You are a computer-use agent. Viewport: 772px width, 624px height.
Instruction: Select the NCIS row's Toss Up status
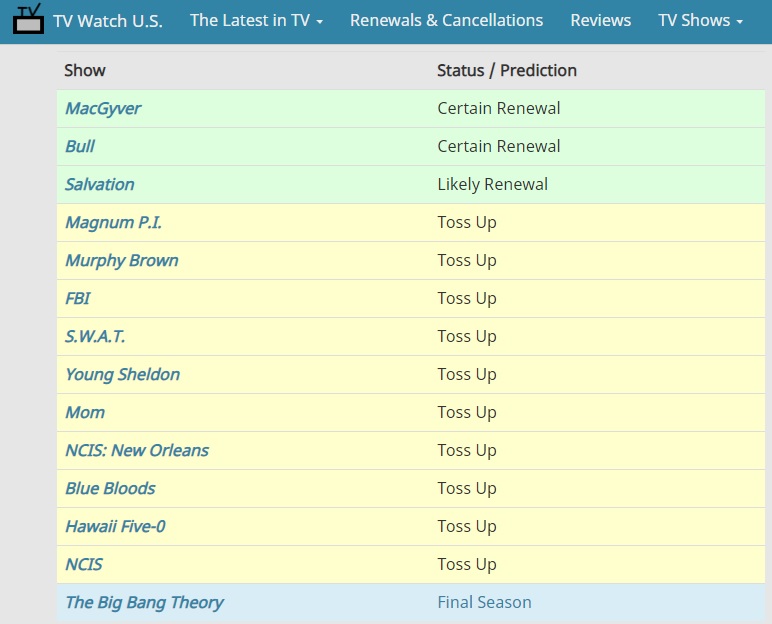(467, 564)
